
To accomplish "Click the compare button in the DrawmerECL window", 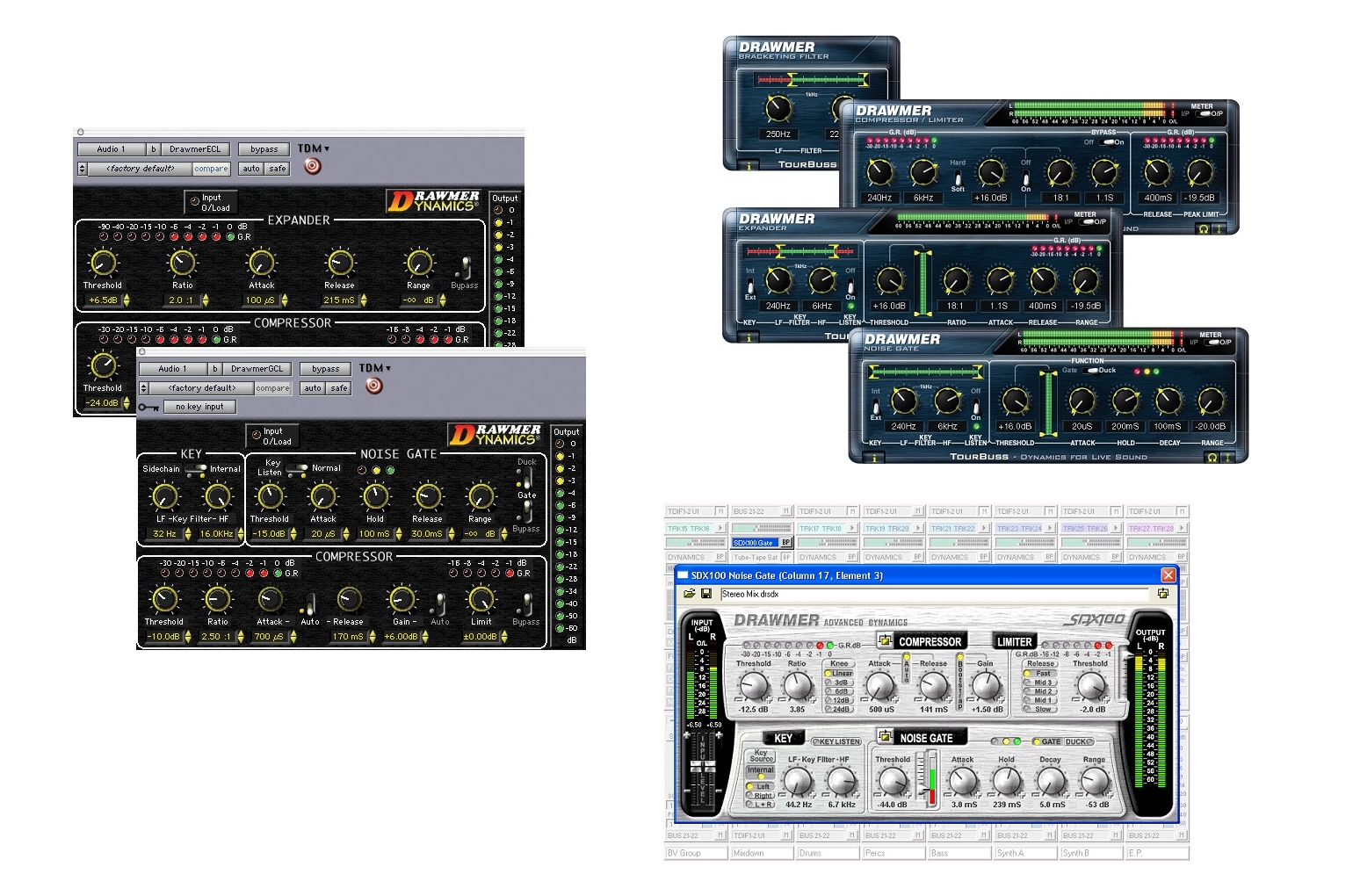I will (x=211, y=169).
